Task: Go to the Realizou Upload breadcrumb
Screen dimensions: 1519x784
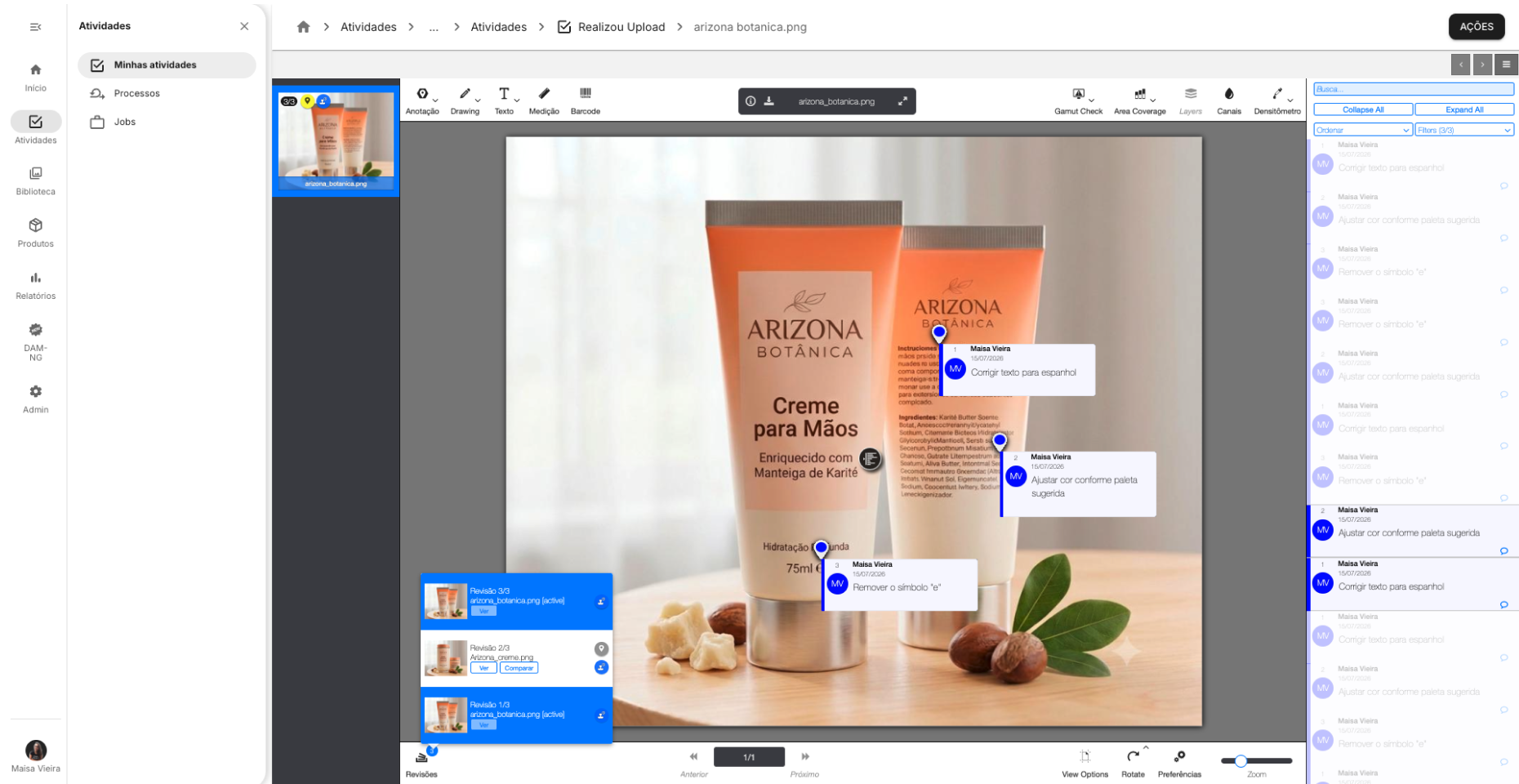Action: point(612,27)
